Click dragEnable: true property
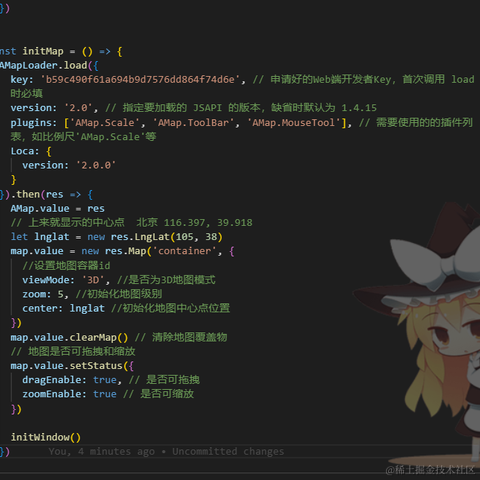The image size is (480, 480). [x=69, y=380]
